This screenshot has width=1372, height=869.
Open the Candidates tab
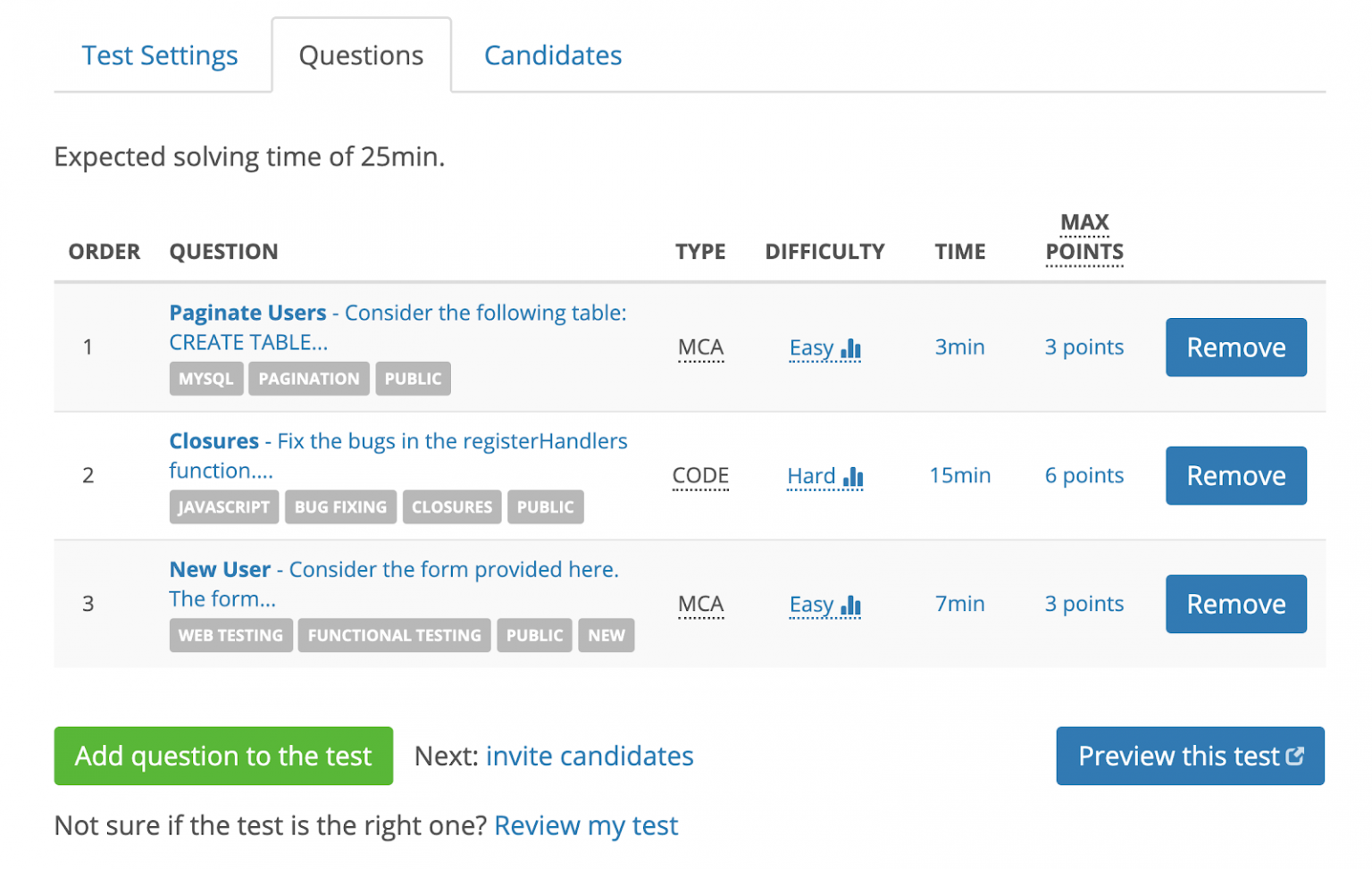(552, 54)
